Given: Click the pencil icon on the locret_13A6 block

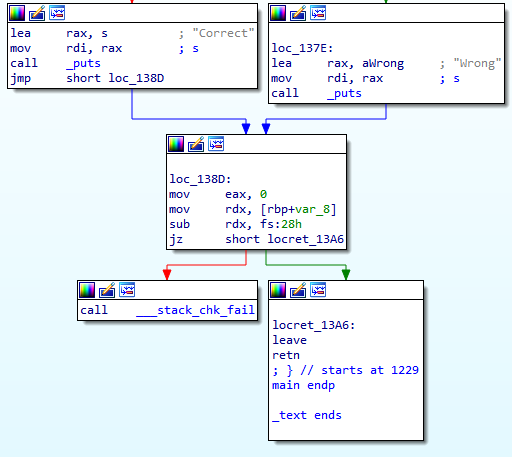Looking at the screenshot, I should 298,290.
